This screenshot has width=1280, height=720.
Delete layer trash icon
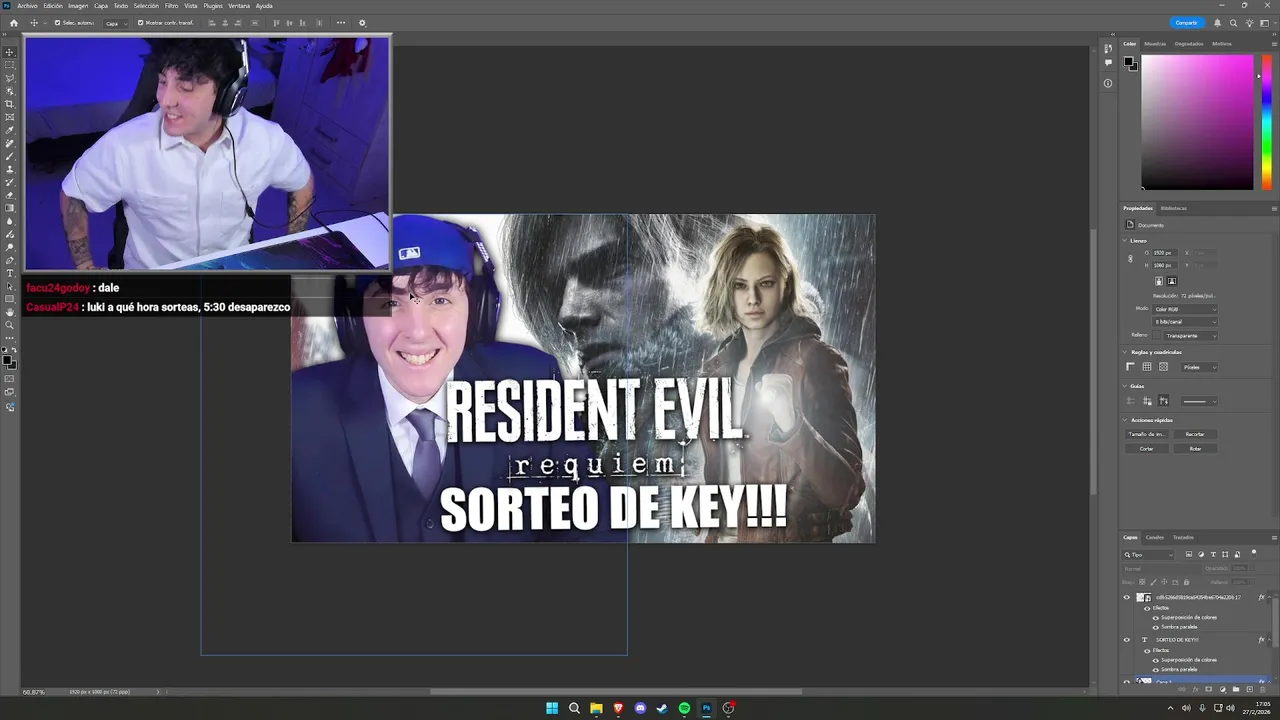pyautogui.click(x=1262, y=689)
